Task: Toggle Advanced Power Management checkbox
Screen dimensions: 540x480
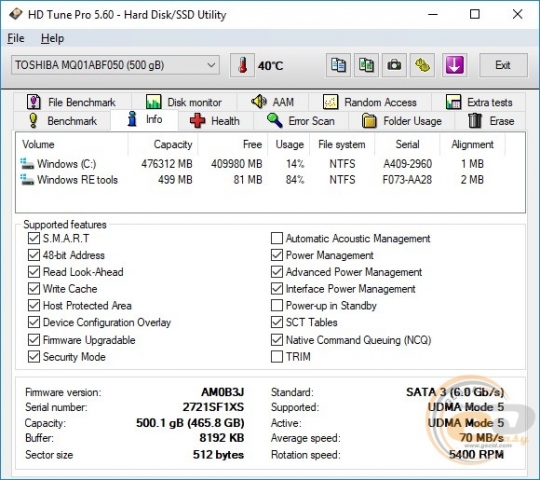Action: click(277, 272)
